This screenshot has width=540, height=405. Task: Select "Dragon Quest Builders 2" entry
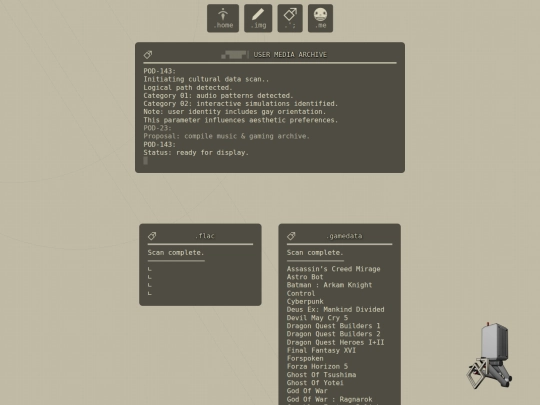pos(333,334)
